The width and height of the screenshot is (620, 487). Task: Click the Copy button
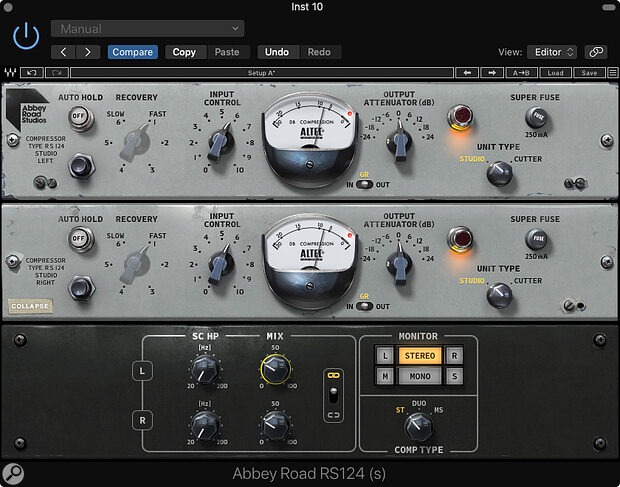tap(184, 52)
